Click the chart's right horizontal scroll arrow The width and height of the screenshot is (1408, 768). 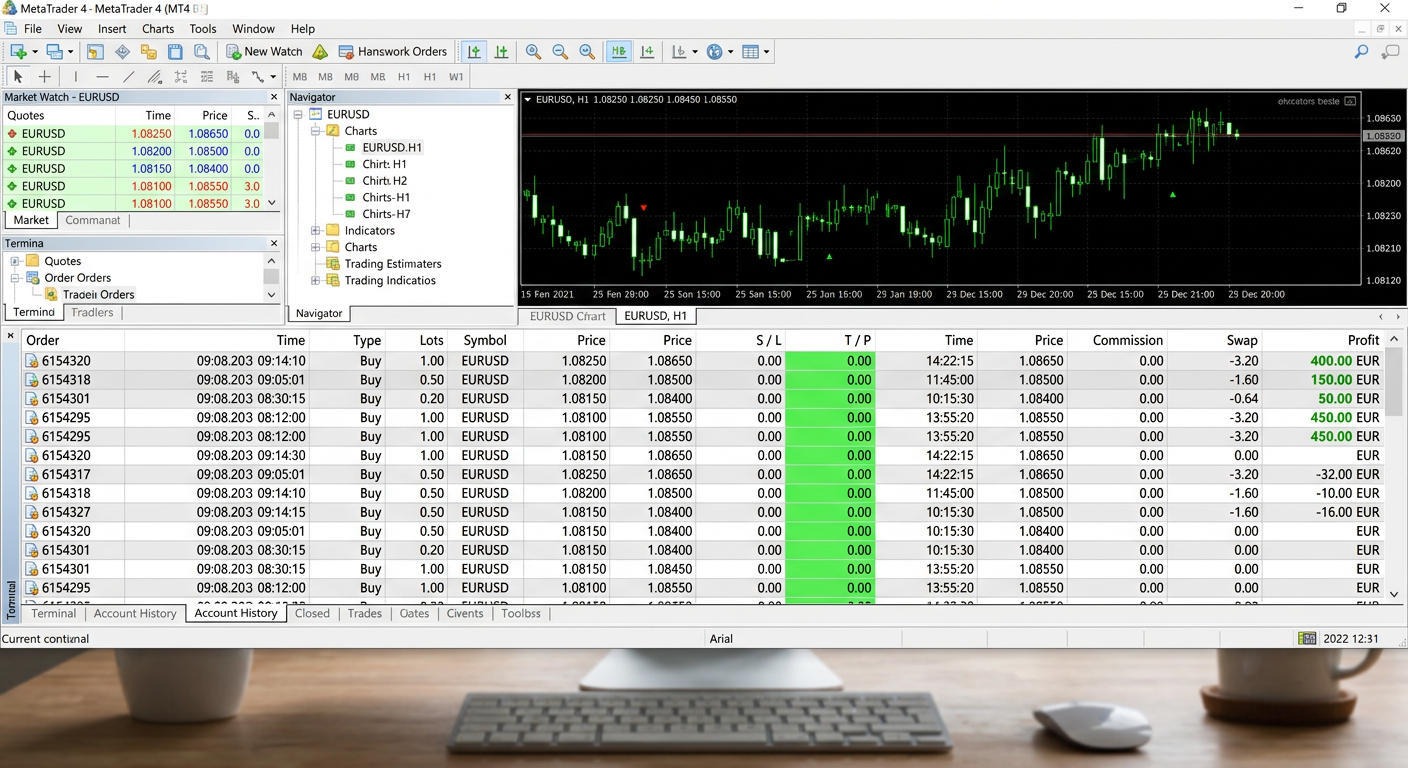[1397, 316]
